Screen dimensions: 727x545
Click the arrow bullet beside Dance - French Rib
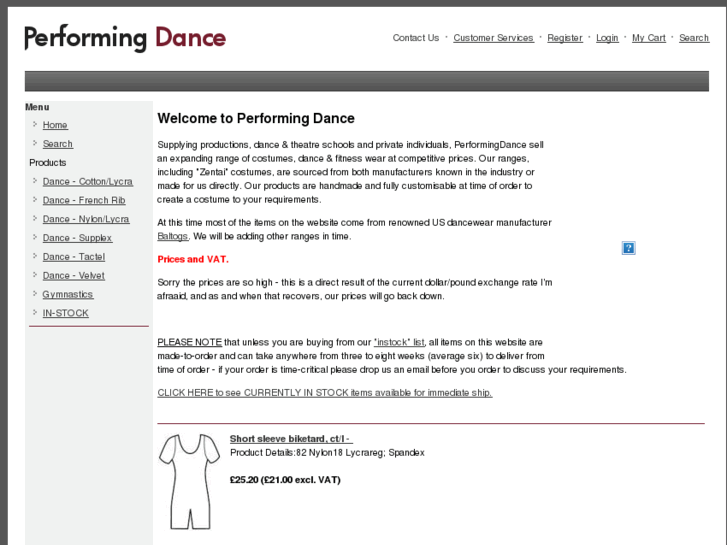pyautogui.click(x=35, y=199)
